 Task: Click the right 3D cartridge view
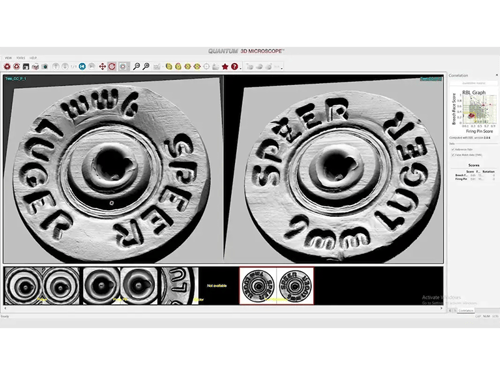[x=334, y=169]
